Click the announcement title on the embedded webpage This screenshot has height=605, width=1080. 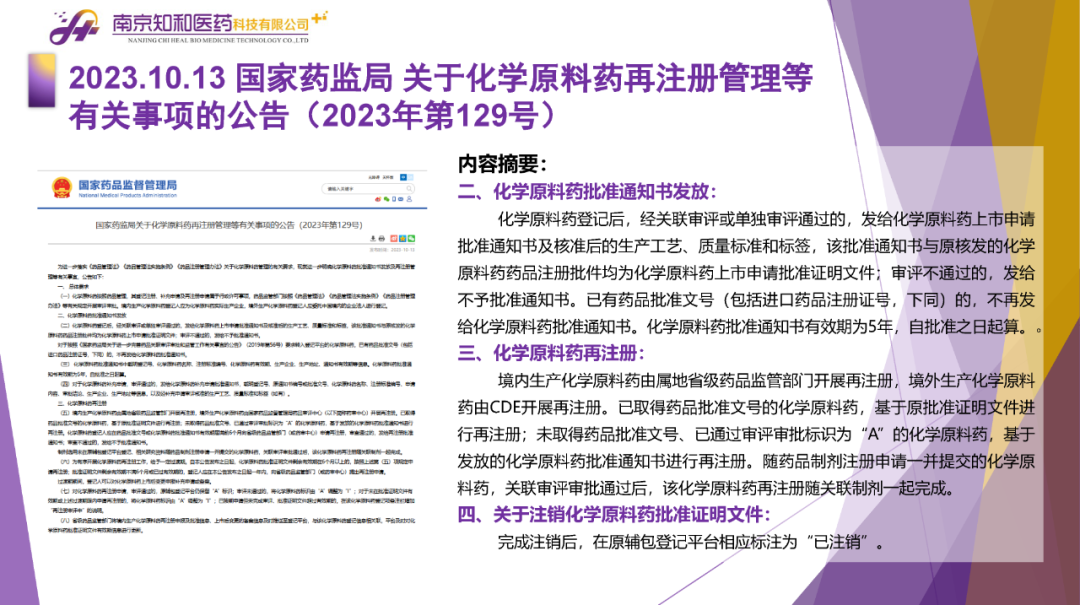227,226
